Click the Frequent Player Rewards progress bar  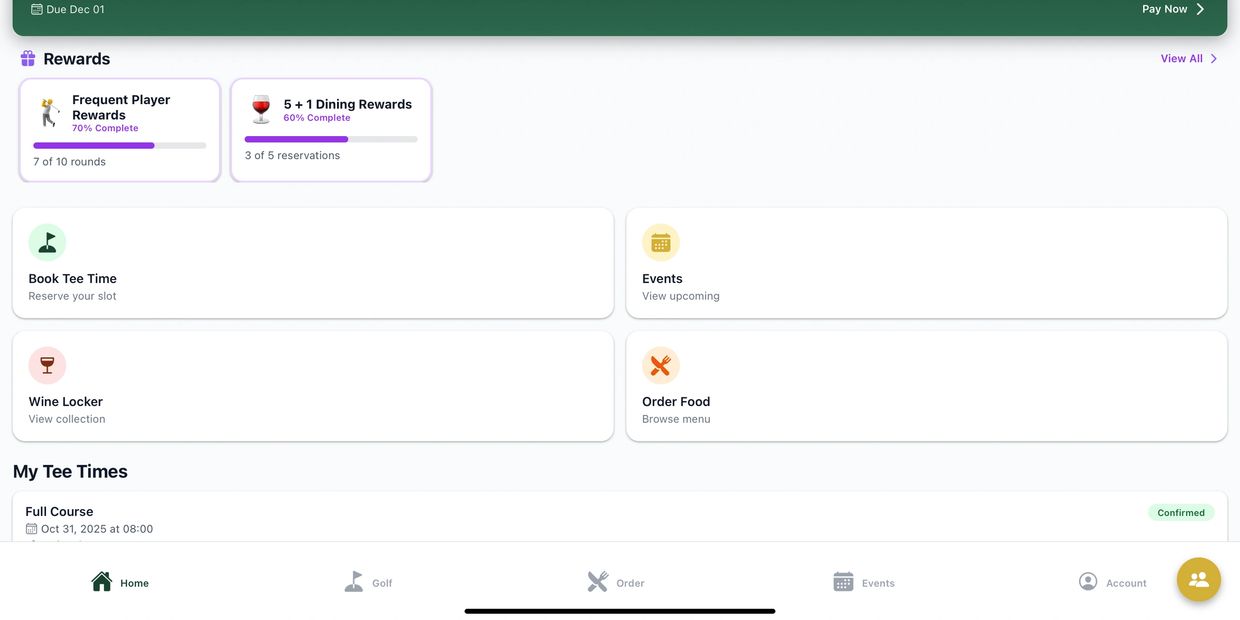[119, 146]
